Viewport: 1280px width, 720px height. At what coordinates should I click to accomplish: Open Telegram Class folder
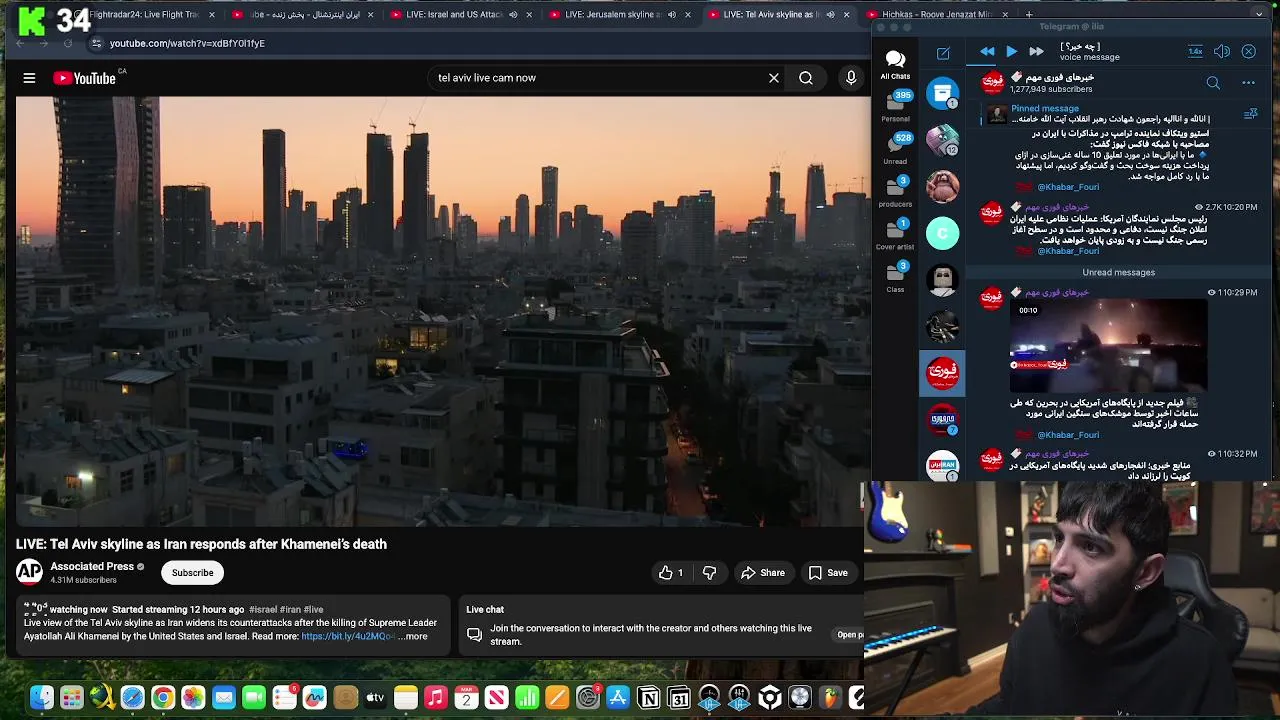click(x=895, y=278)
